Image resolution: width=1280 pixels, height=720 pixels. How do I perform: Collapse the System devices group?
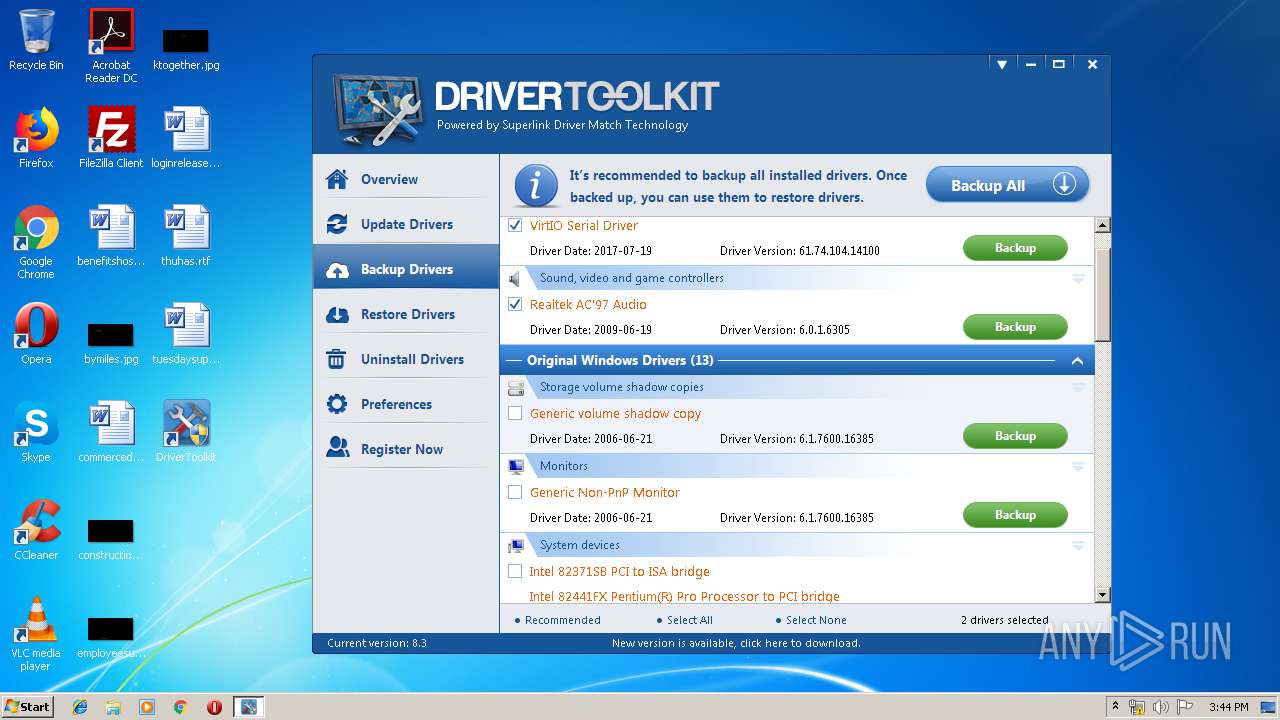pos(1078,545)
